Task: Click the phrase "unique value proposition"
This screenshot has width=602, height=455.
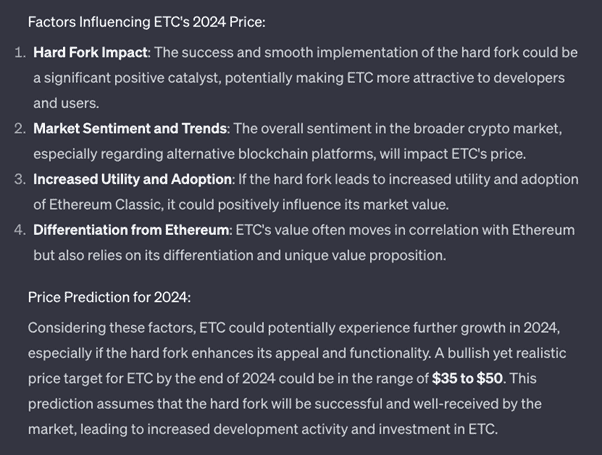Action: click(x=365, y=256)
